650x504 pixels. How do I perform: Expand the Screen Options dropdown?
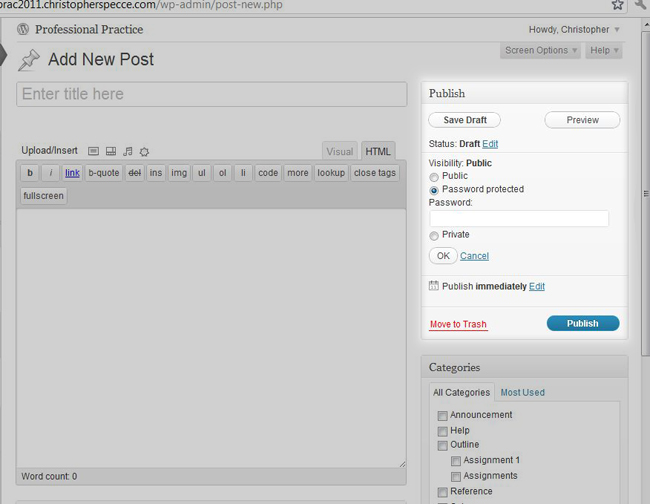(x=540, y=51)
